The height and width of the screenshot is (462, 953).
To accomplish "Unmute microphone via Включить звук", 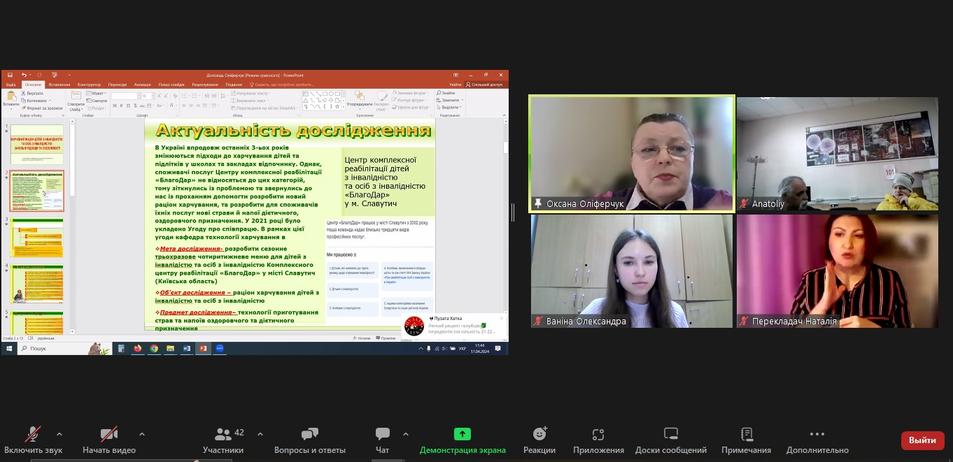I will tap(33, 438).
